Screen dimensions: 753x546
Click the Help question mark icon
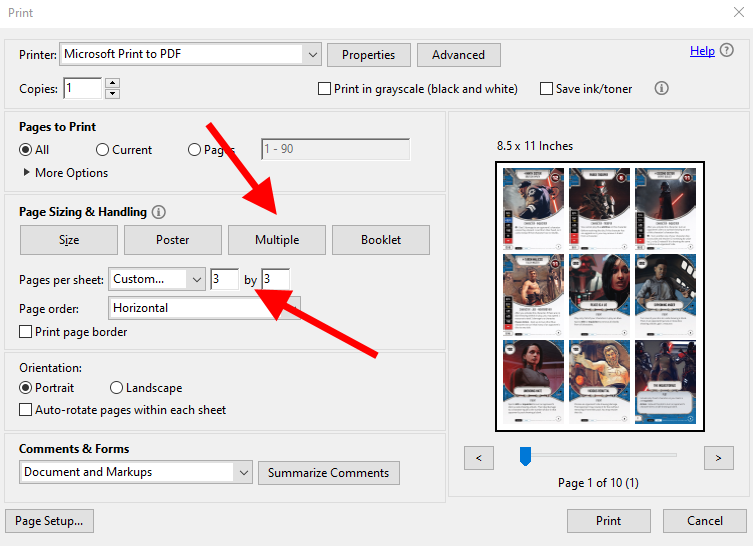pos(727,50)
